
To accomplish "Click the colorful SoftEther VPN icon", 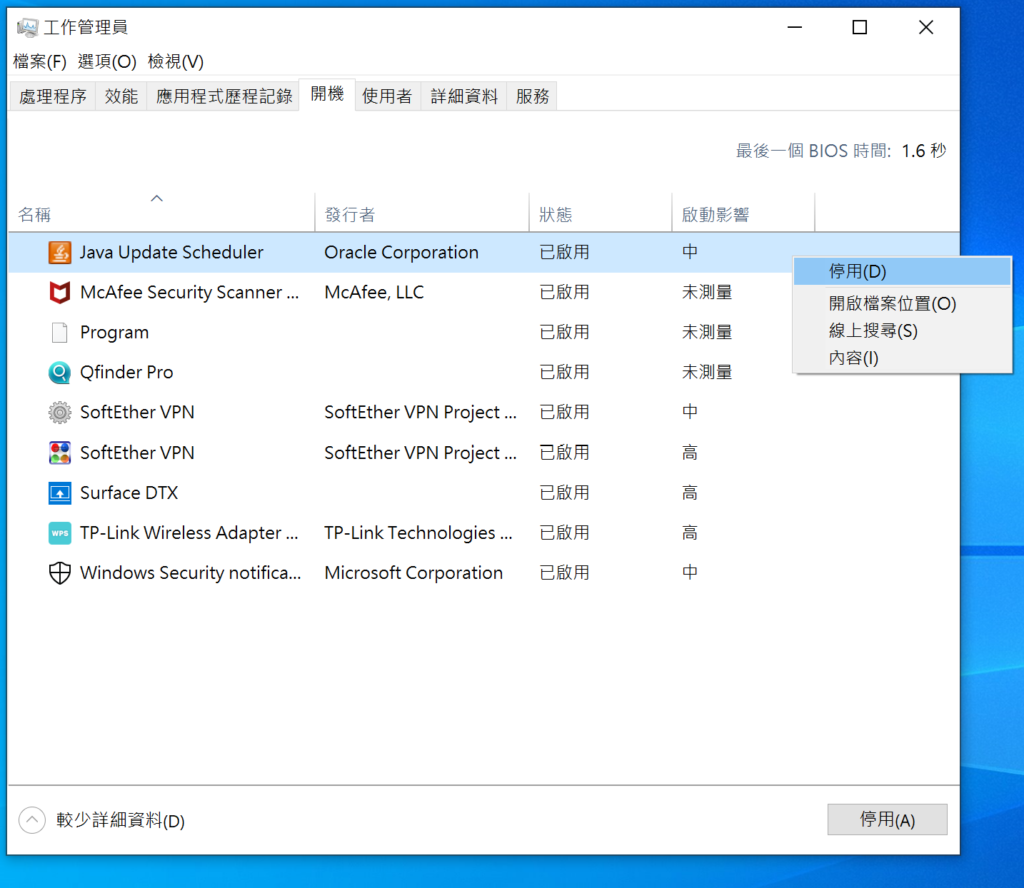I will coord(59,452).
